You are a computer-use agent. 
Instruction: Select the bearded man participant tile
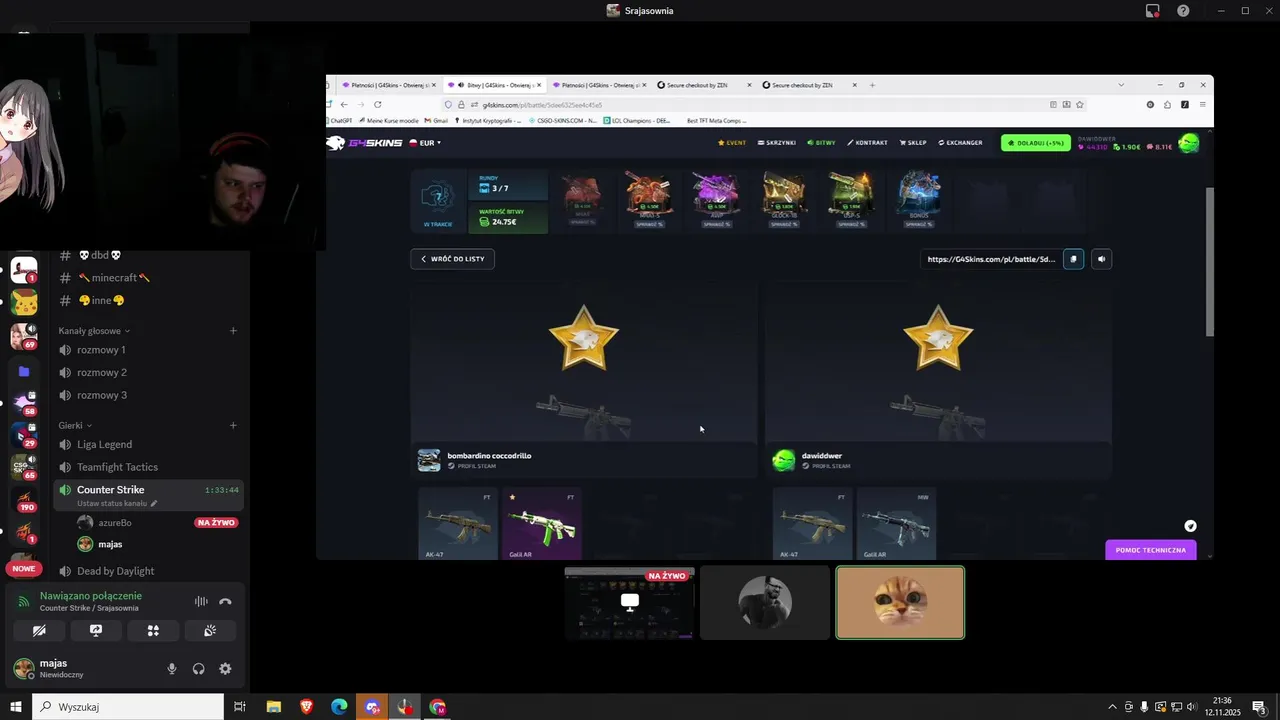pyautogui.click(x=765, y=603)
